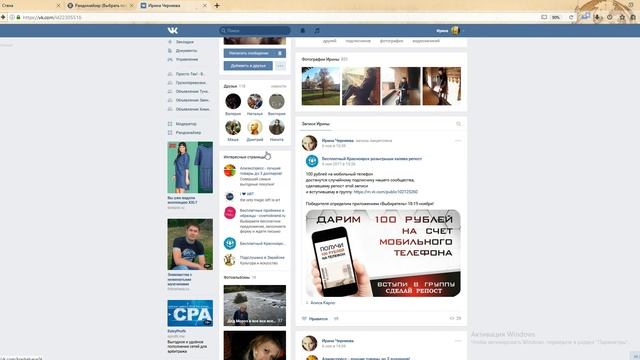Open friend Валерия's avatar
The image size is (640, 360).
coord(233,101)
